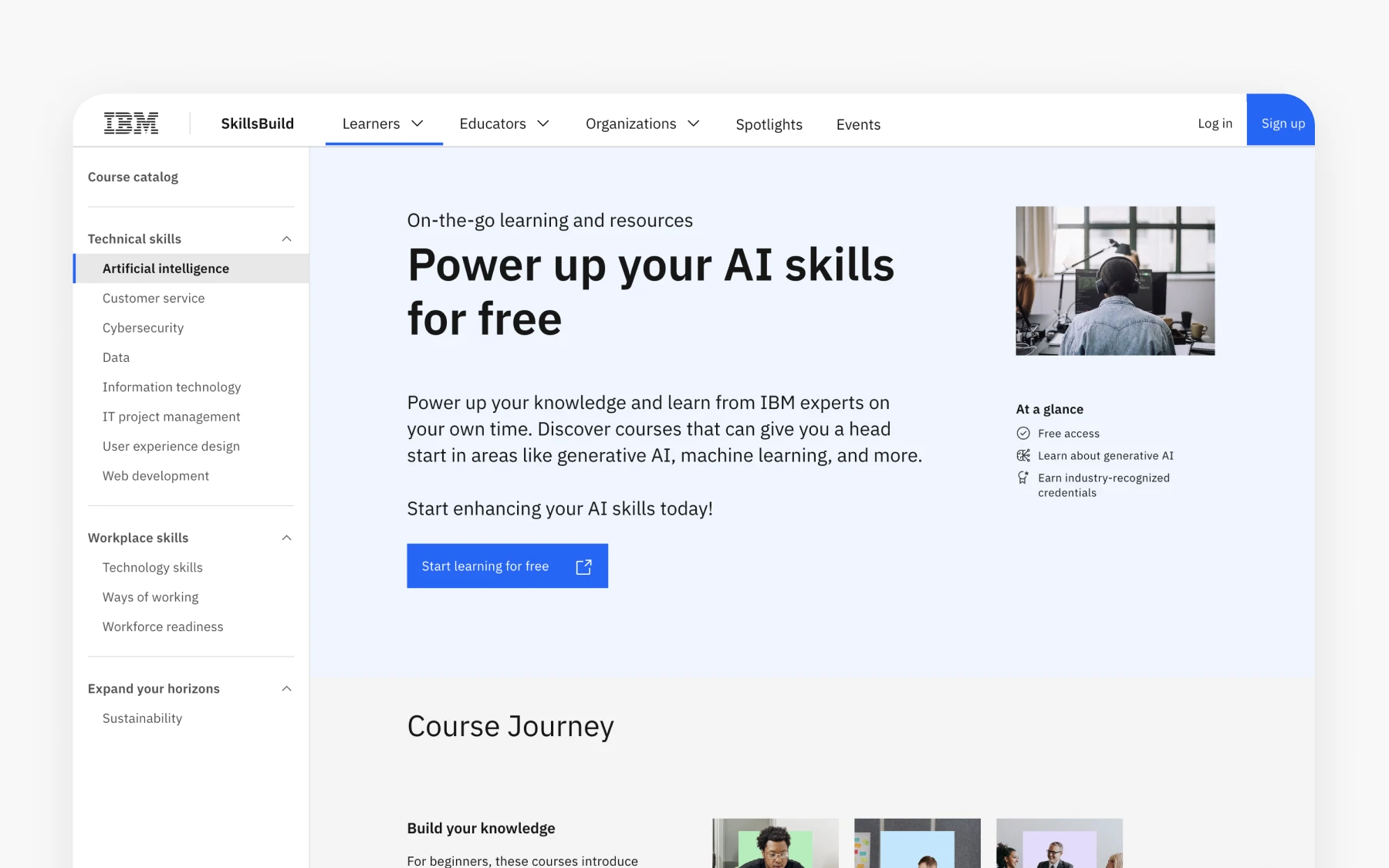Click the Free access text
This screenshot has width=1389, height=868.
click(x=1069, y=434)
